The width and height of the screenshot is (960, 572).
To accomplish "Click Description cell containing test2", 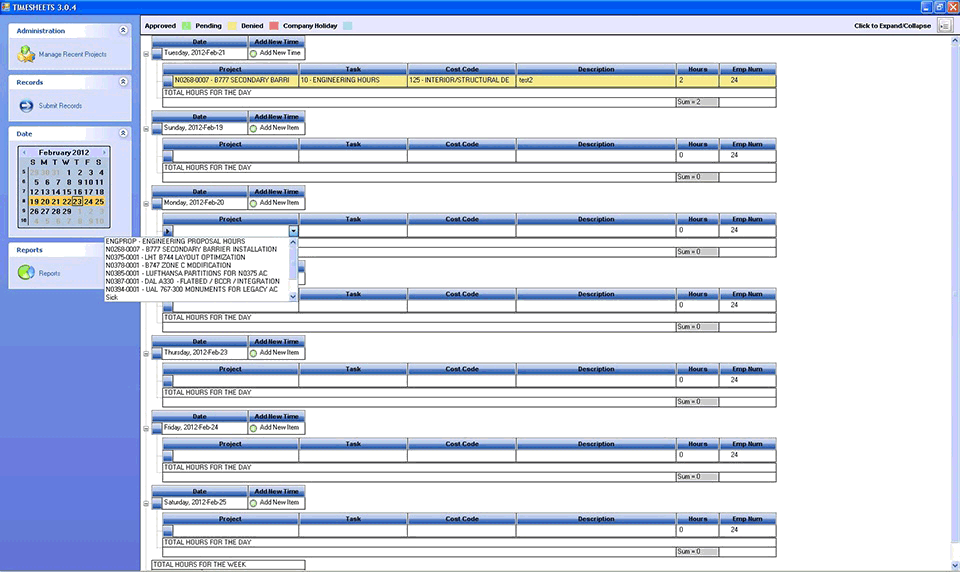I will click(x=596, y=80).
